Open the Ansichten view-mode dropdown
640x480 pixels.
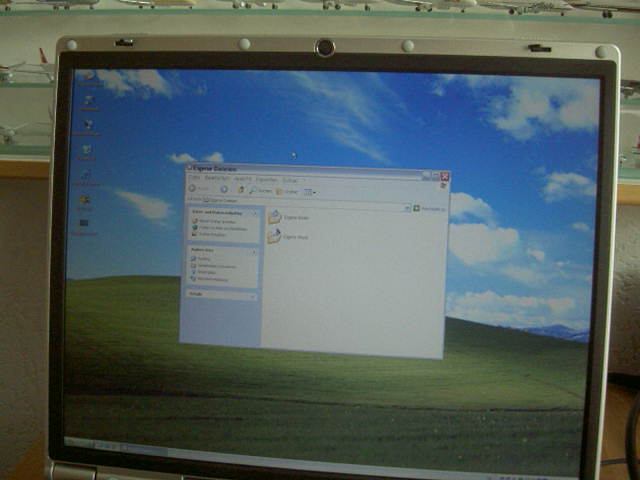pyautogui.click(x=311, y=192)
